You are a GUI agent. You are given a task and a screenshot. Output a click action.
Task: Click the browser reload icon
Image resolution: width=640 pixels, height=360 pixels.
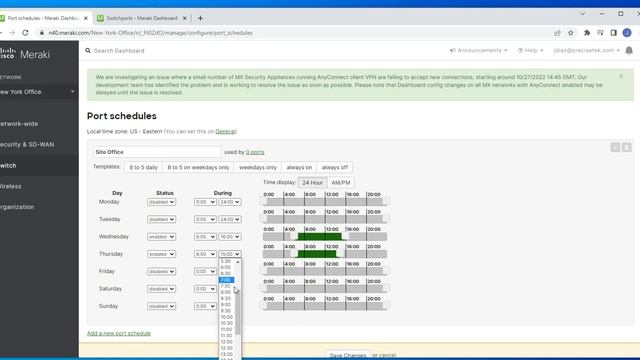(x=25, y=33)
